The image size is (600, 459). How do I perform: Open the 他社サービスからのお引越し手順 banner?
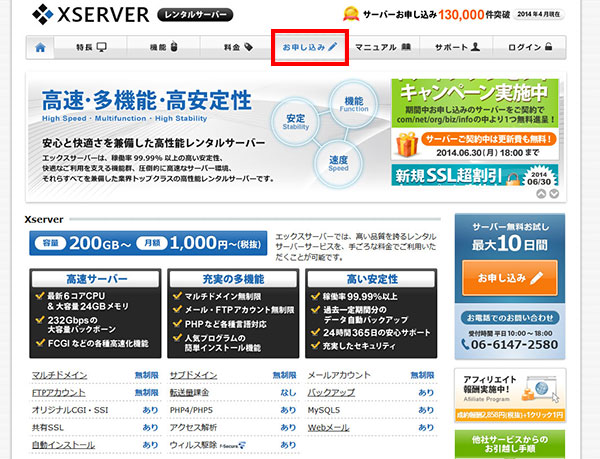[510, 444]
